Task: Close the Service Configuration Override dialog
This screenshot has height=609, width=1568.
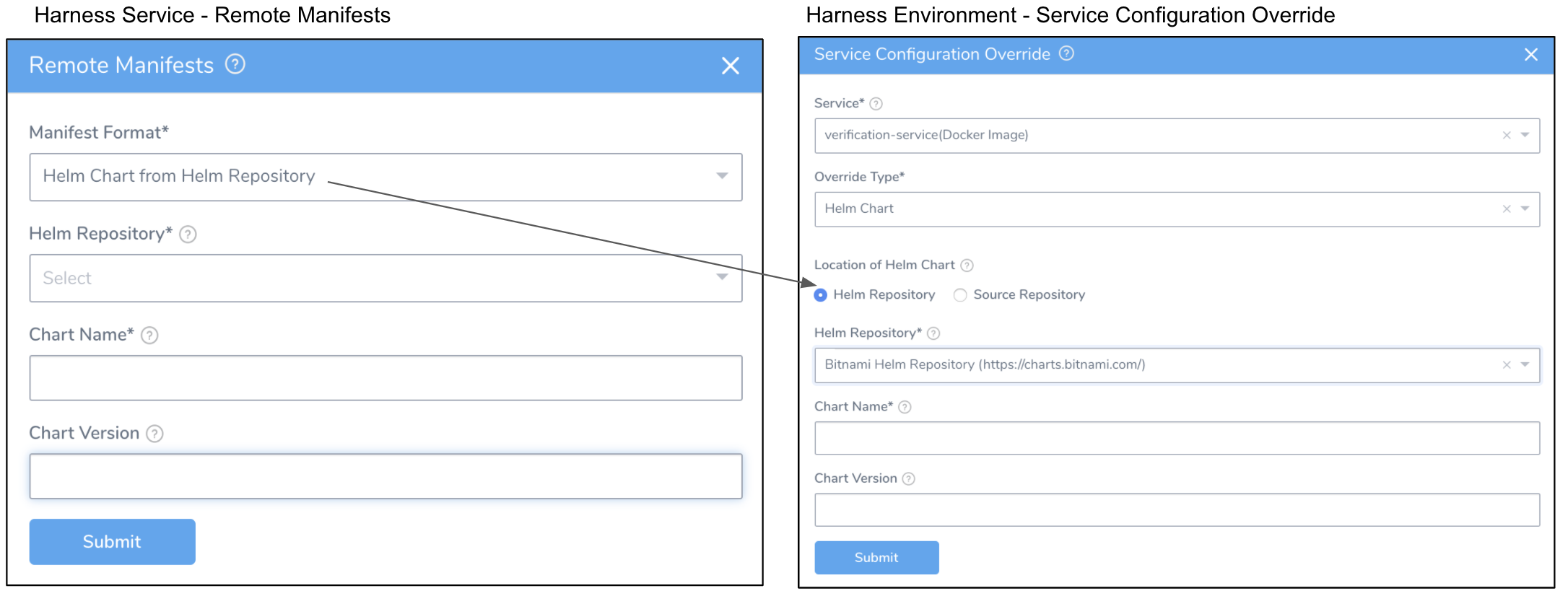Action: click(x=1530, y=54)
